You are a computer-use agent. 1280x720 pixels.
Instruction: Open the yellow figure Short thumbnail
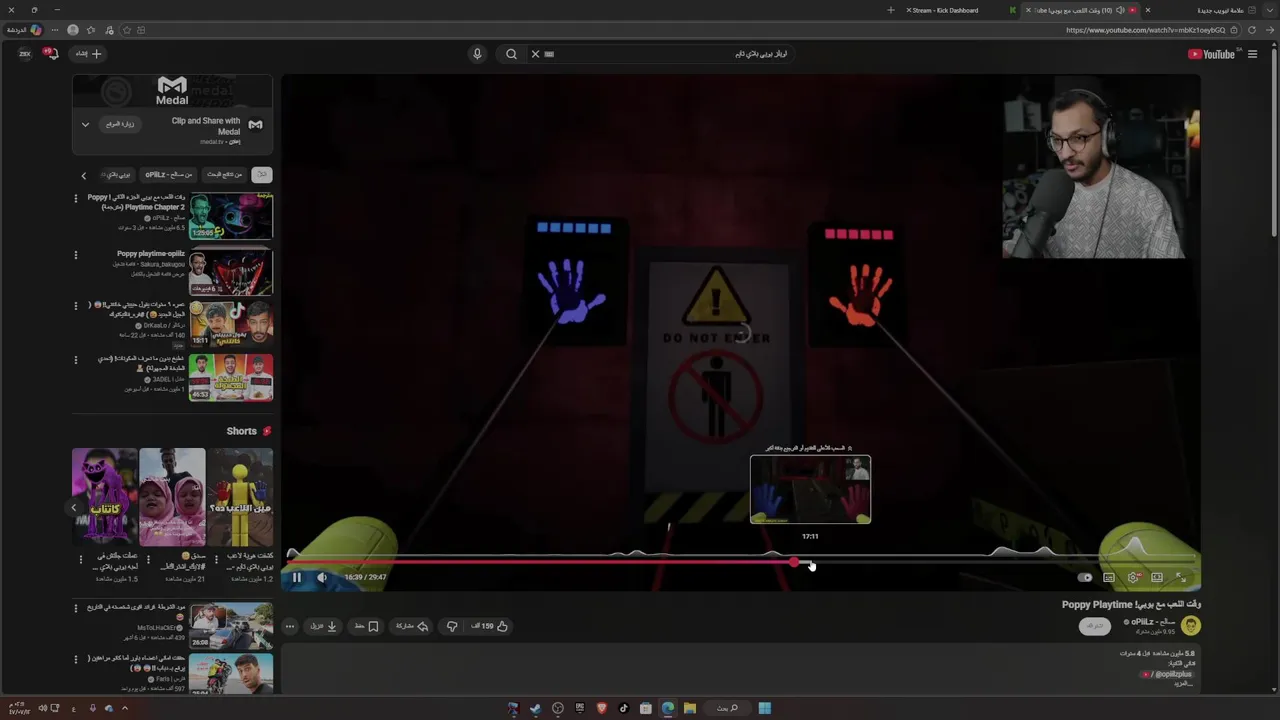click(x=239, y=496)
